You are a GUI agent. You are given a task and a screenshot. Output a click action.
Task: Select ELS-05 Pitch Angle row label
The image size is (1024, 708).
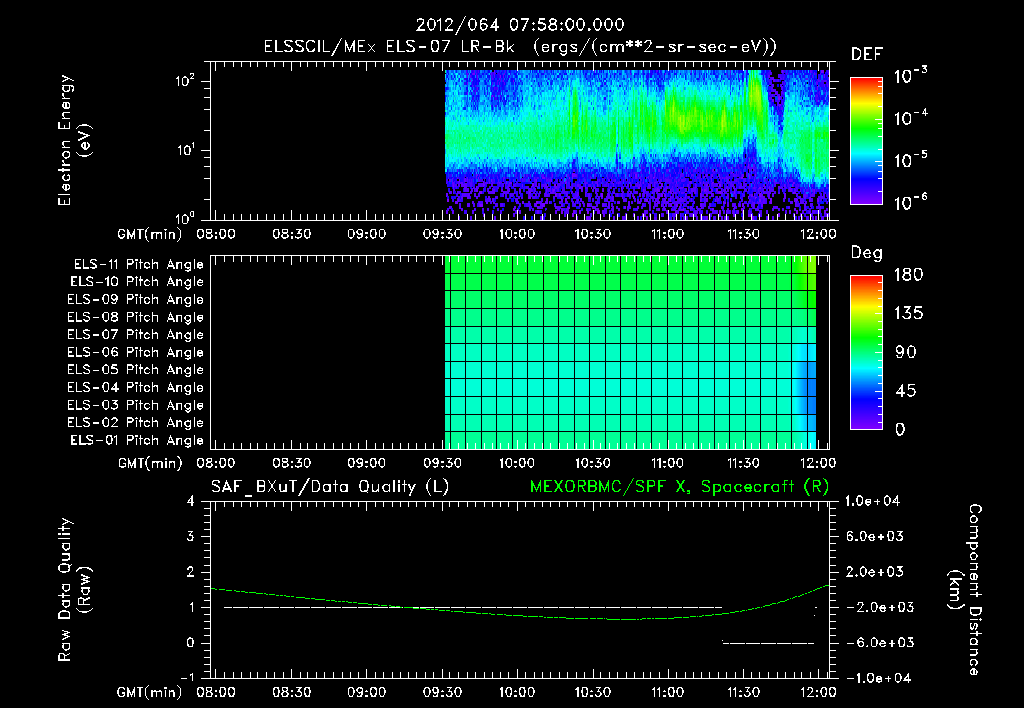click(135, 370)
